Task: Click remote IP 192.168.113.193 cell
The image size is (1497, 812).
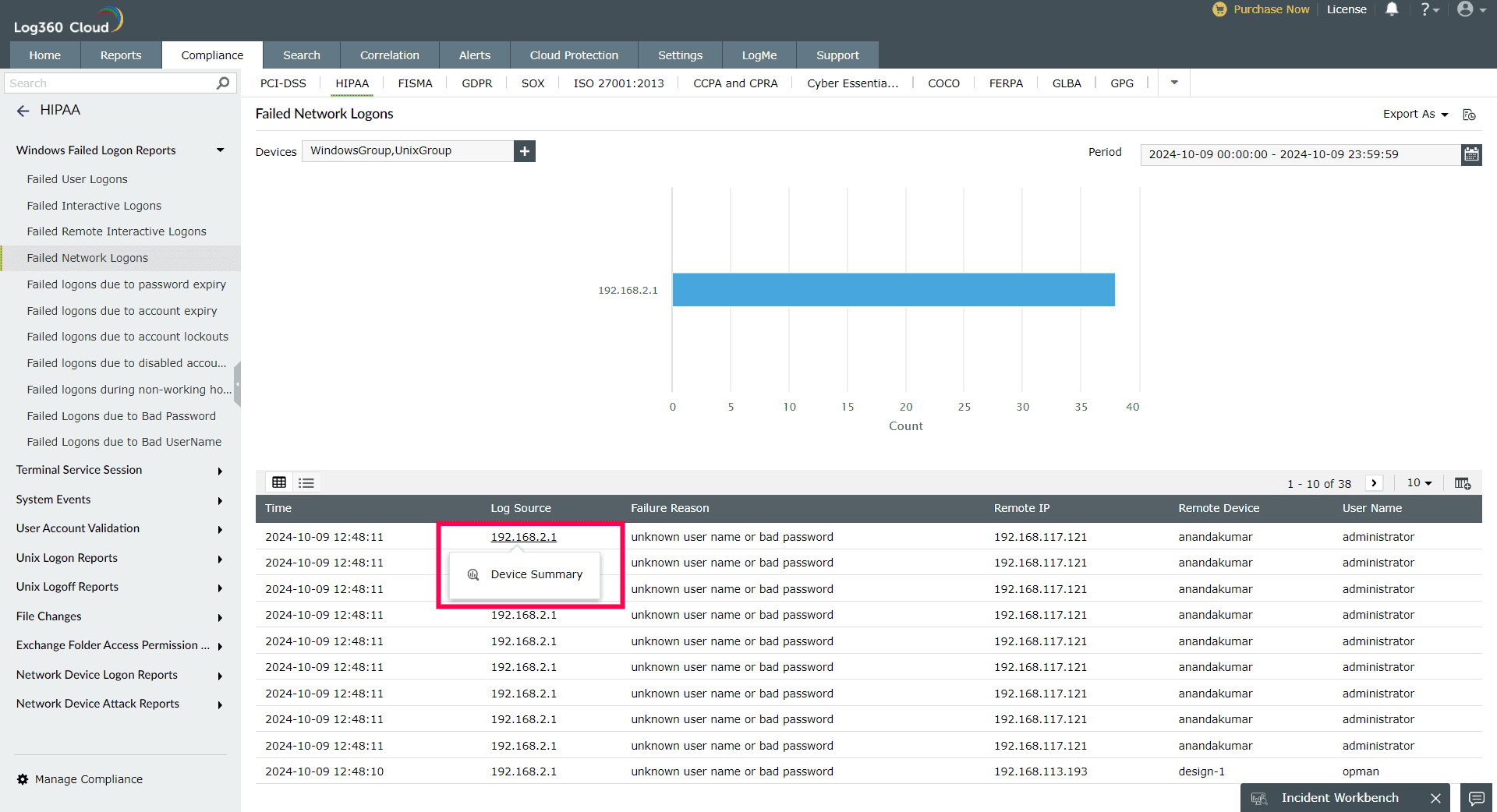Action: pyautogui.click(x=1040, y=771)
